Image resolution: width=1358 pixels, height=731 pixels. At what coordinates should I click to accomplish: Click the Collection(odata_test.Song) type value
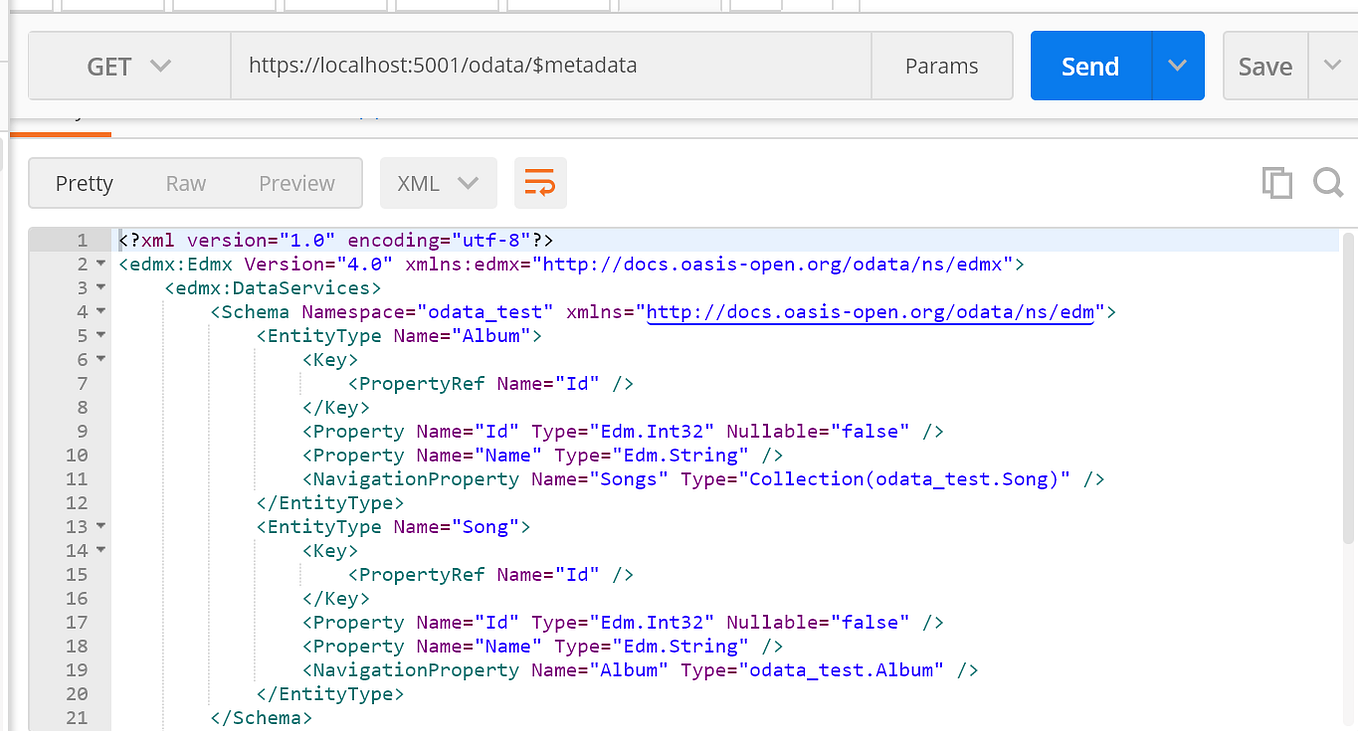coord(903,479)
